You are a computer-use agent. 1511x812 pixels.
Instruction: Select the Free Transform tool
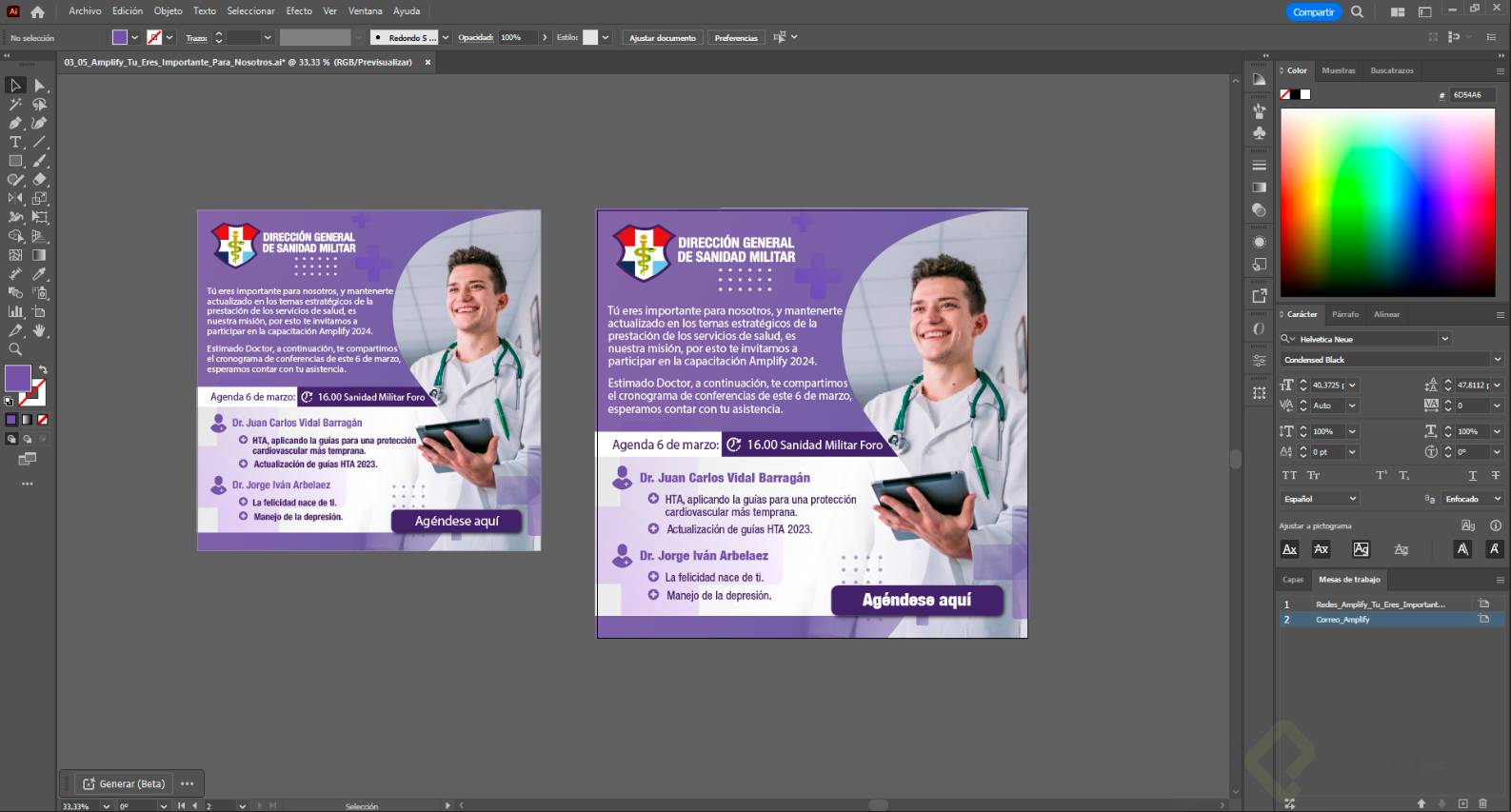(40, 217)
